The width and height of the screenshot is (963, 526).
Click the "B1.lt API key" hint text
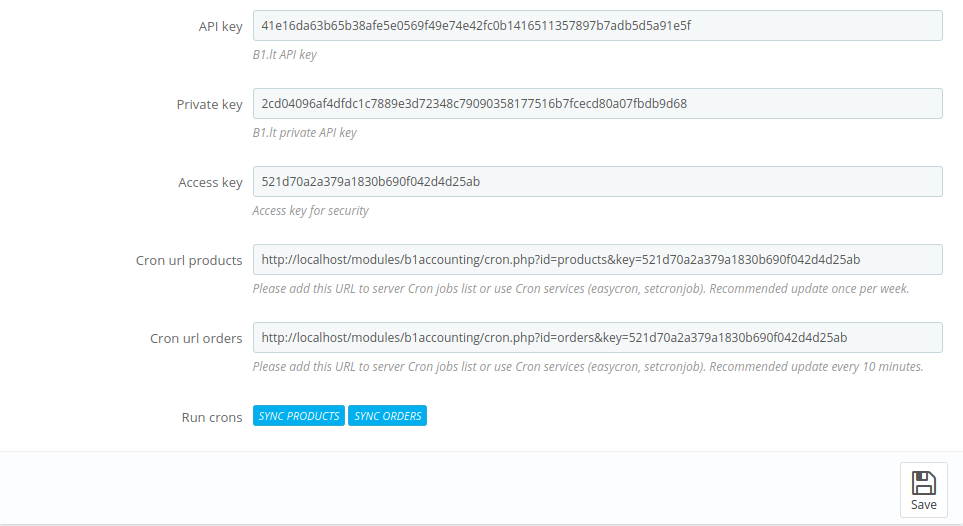(x=284, y=55)
